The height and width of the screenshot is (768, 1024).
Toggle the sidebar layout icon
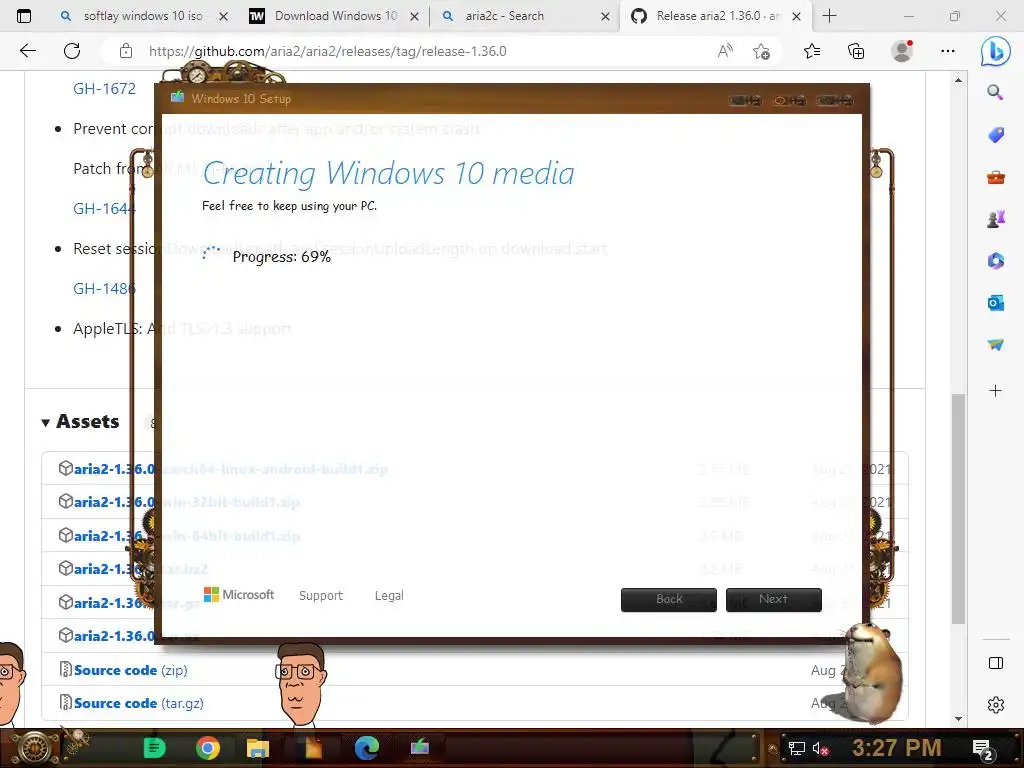tap(995, 663)
